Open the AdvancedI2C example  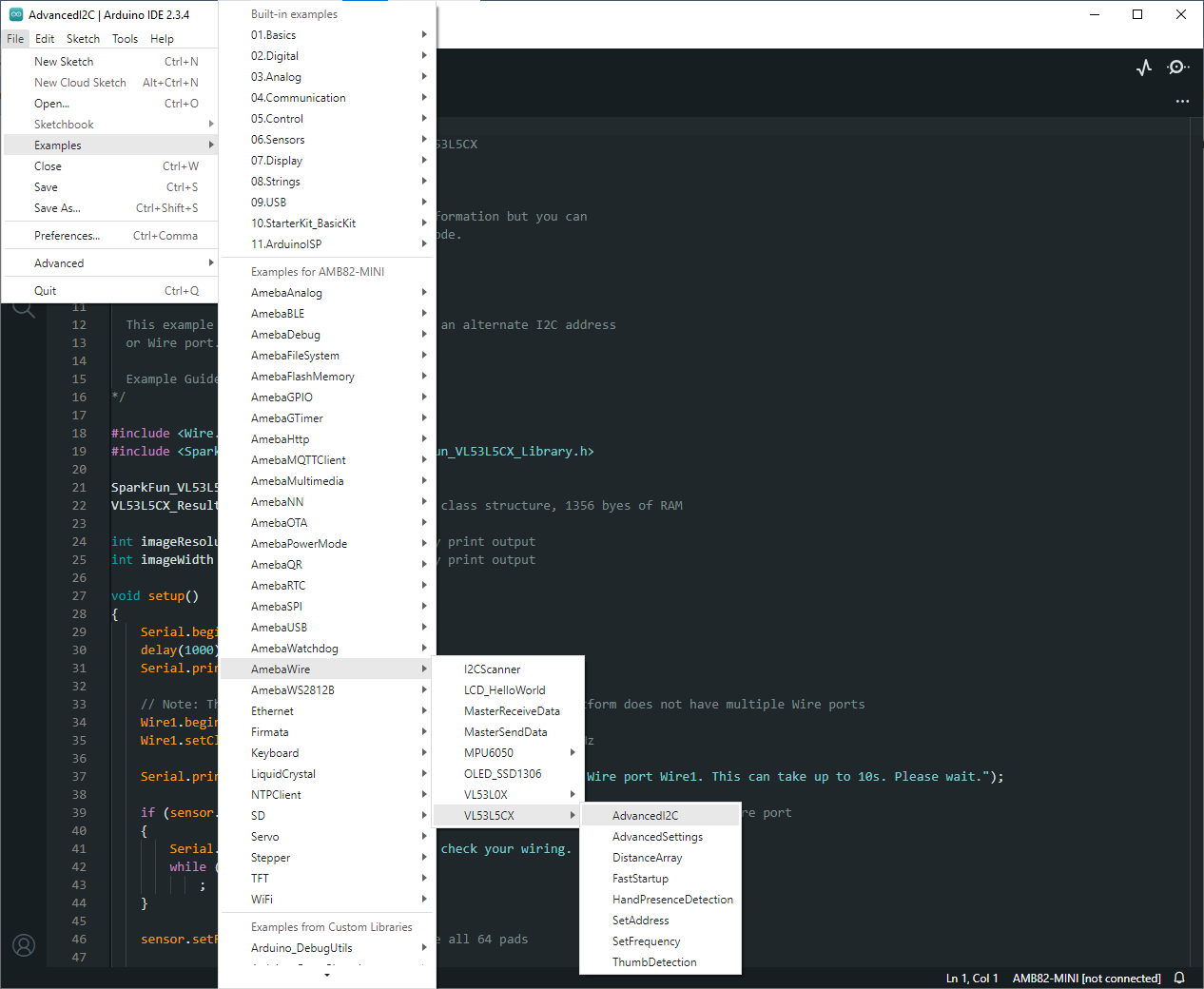646,816
